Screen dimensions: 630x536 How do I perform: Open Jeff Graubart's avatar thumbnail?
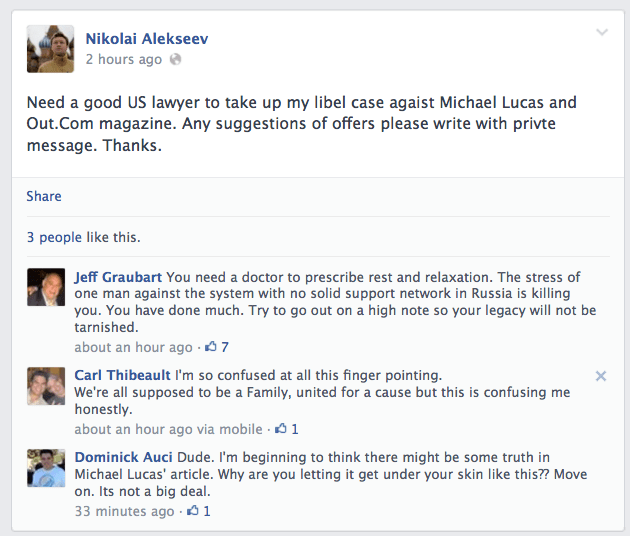point(46,287)
